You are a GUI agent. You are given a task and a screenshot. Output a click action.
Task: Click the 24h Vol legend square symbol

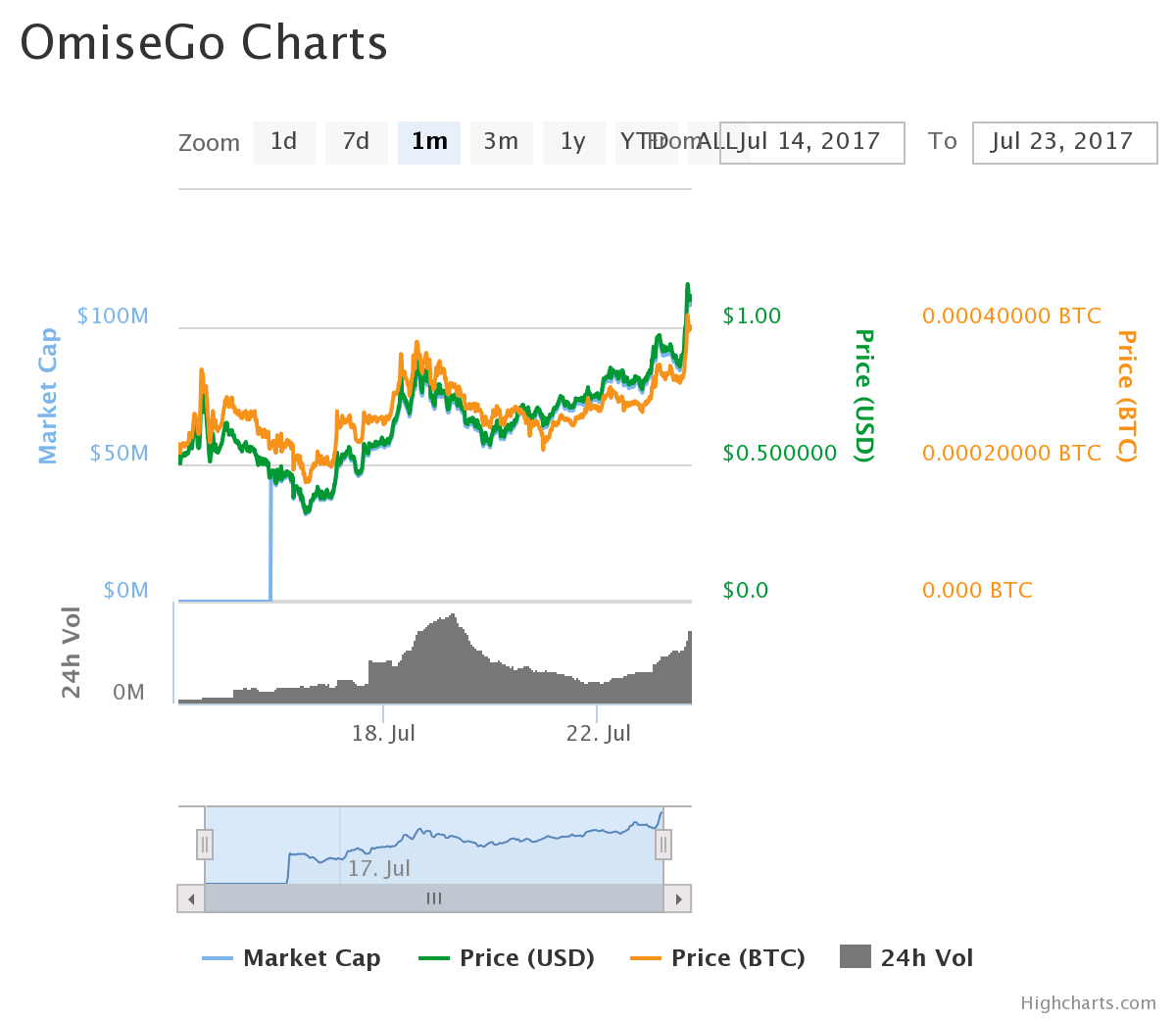(853, 957)
